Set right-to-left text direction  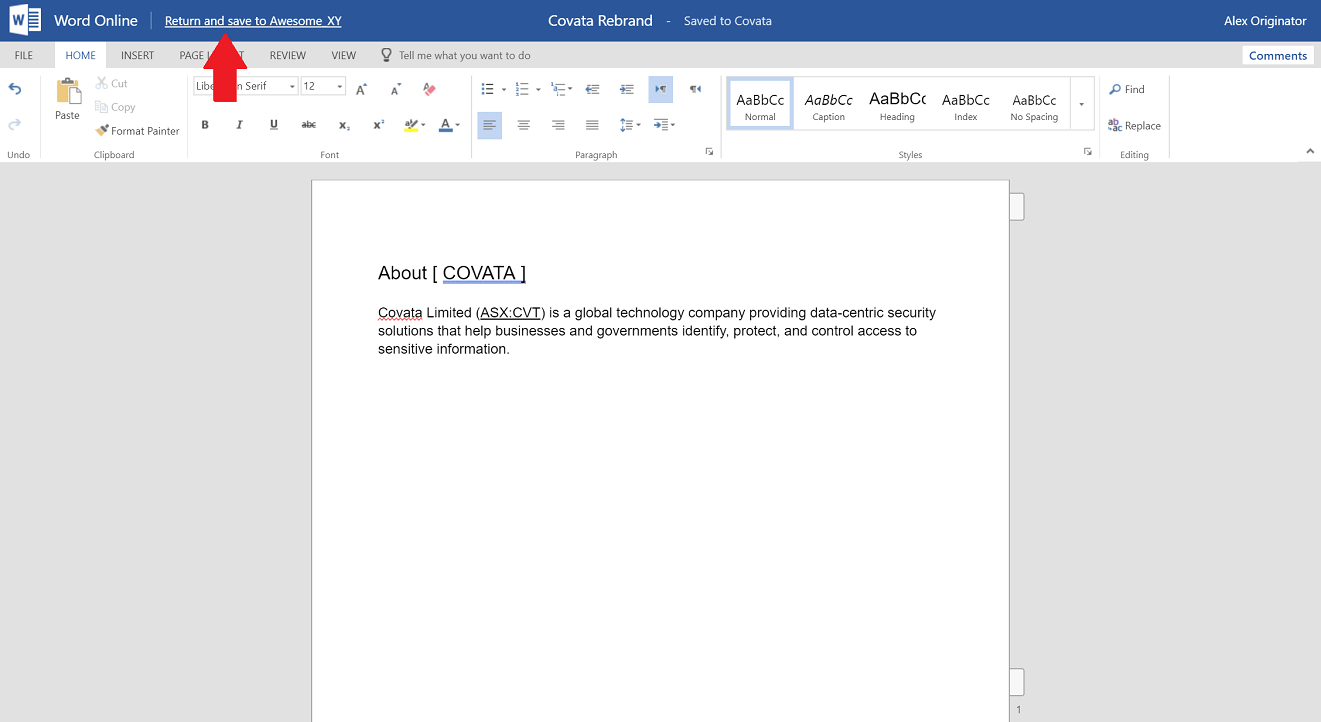coord(695,89)
